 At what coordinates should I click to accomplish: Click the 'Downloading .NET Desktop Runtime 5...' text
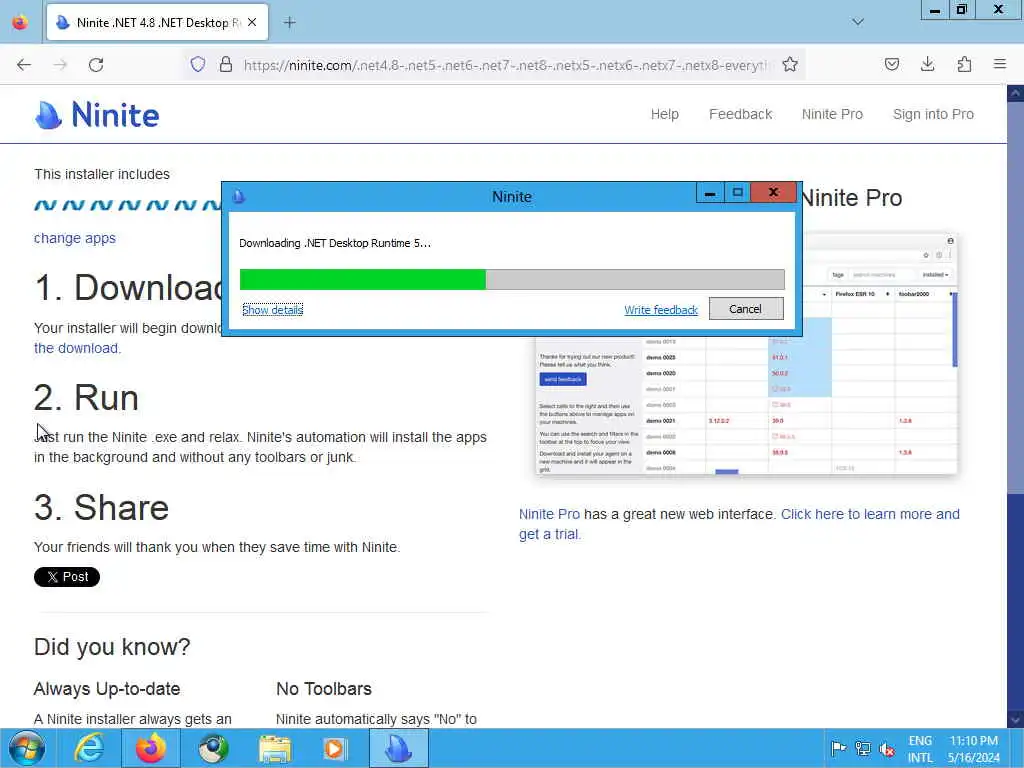(335, 243)
